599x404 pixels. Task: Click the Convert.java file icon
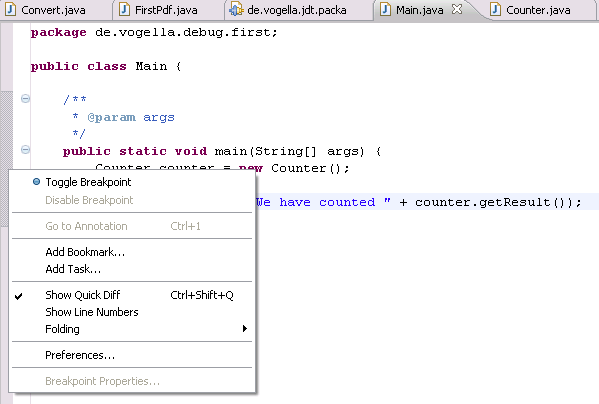point(10,10)
